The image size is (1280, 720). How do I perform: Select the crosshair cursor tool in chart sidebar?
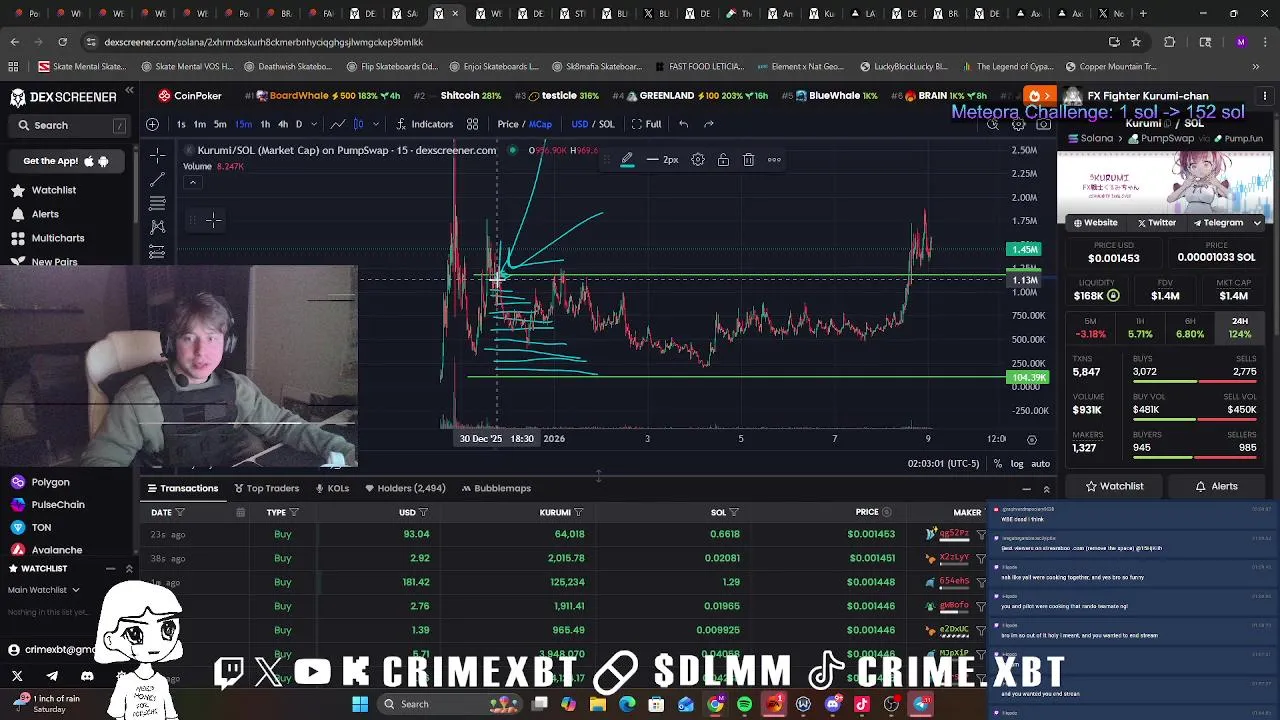(157, 156)
